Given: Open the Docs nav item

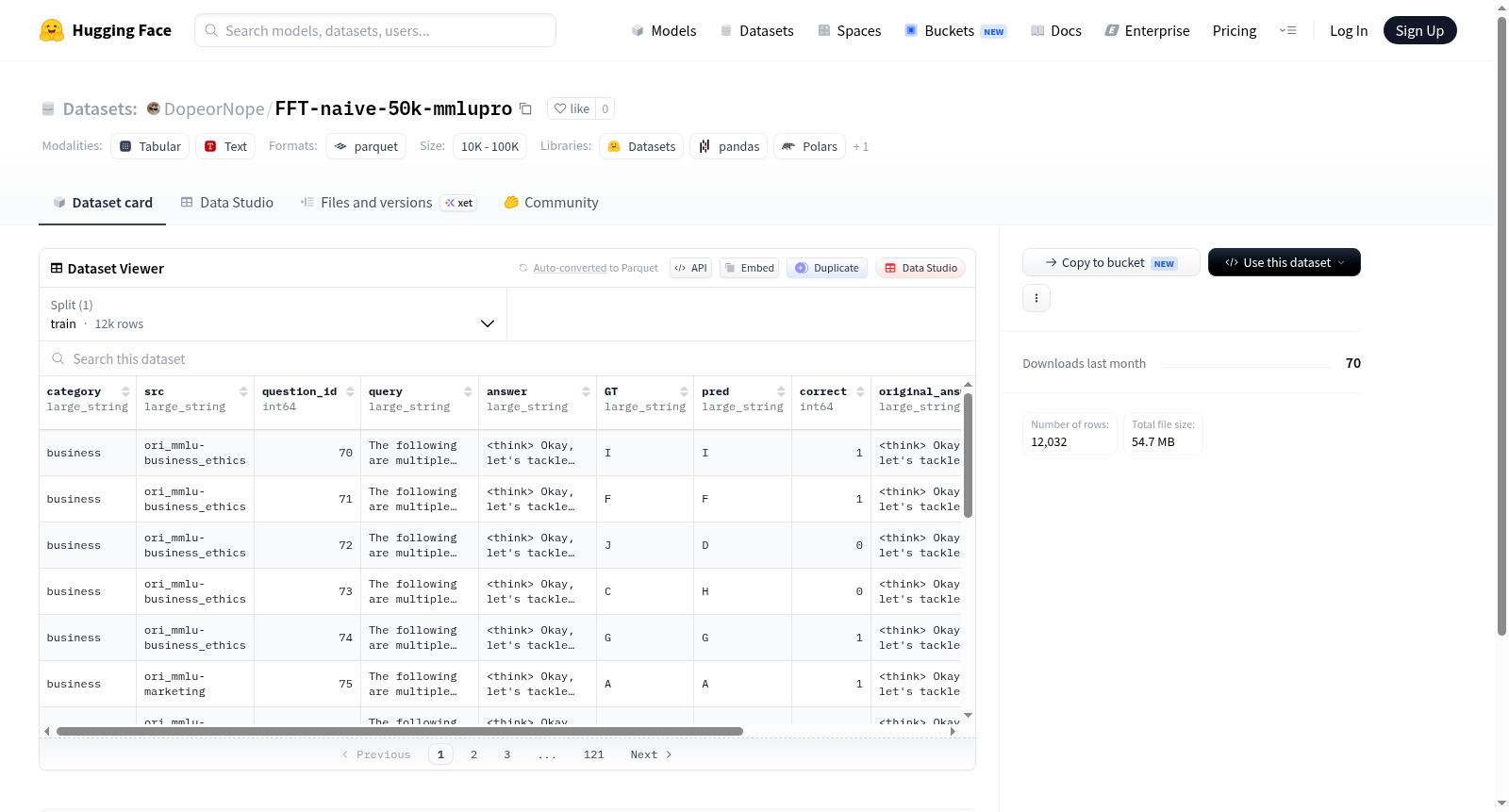Looking at the screenshot, I should coord(1056,30).
